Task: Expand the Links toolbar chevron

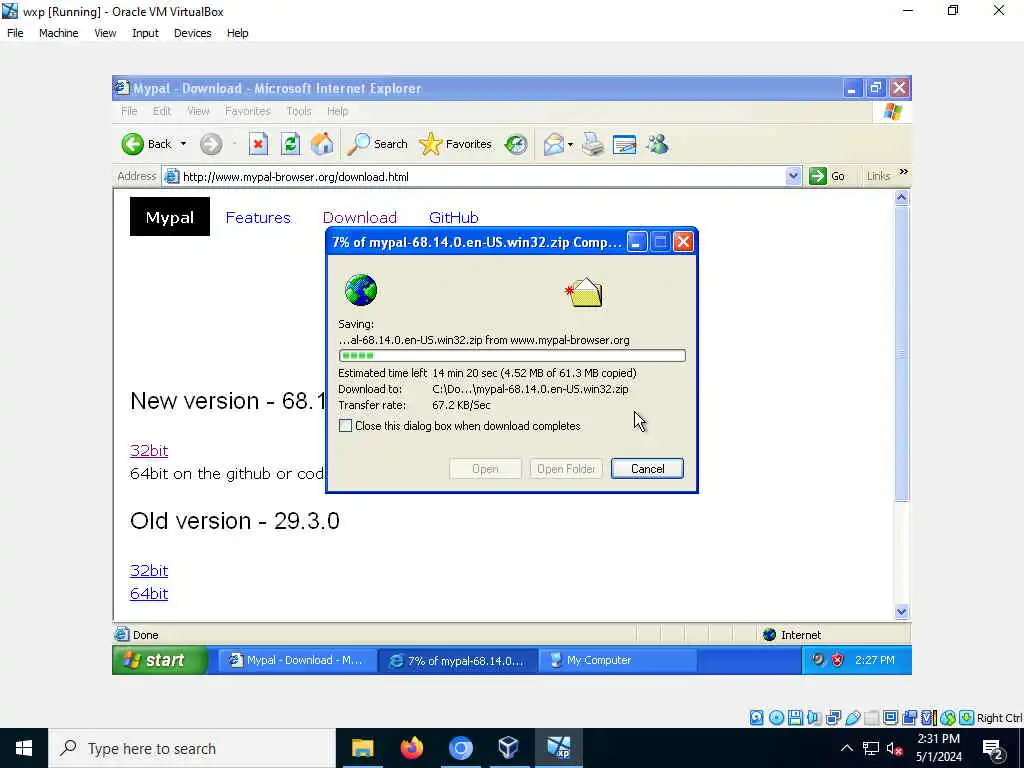Action: pos(904,172)
